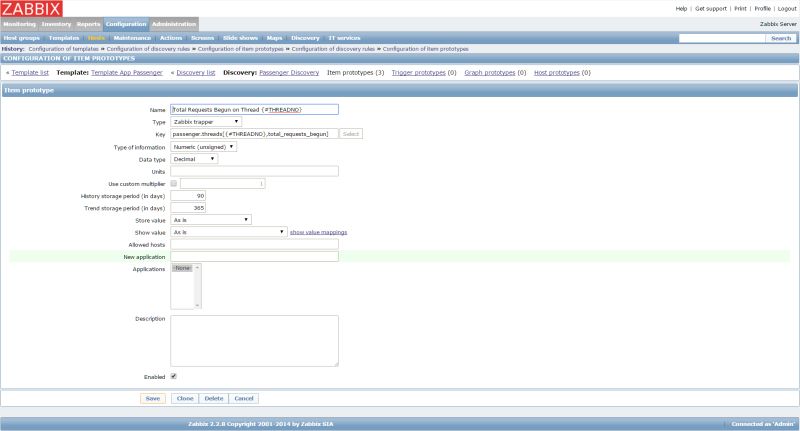Open the show value mappings link
The height and width of the screenshot is (431, 800).
coord(318,233)
